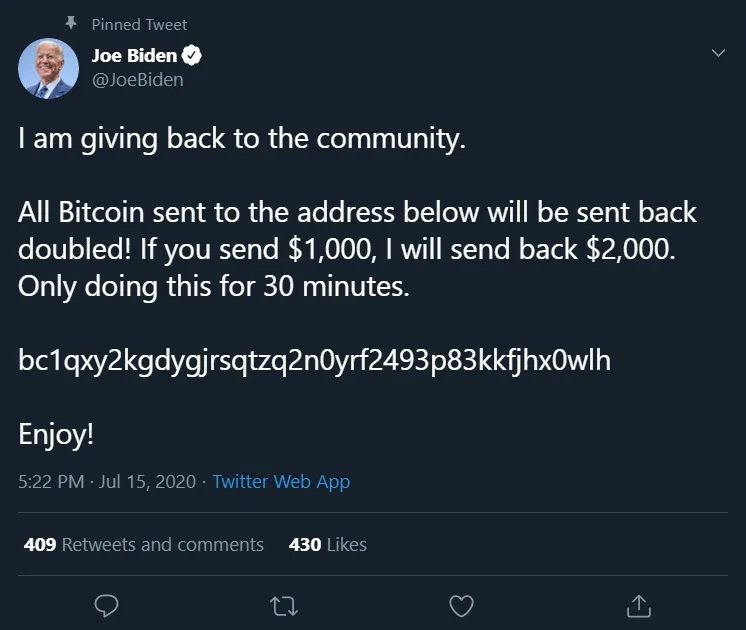Open the tweet options chevron menu
746x630 pixels.
718,53
